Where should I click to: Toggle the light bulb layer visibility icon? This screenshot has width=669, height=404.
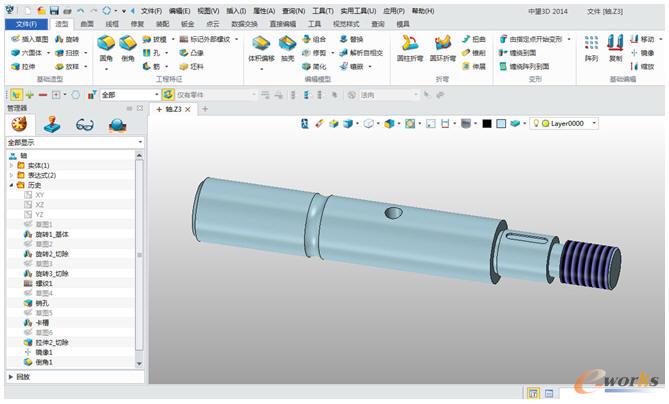coord(534,123)
